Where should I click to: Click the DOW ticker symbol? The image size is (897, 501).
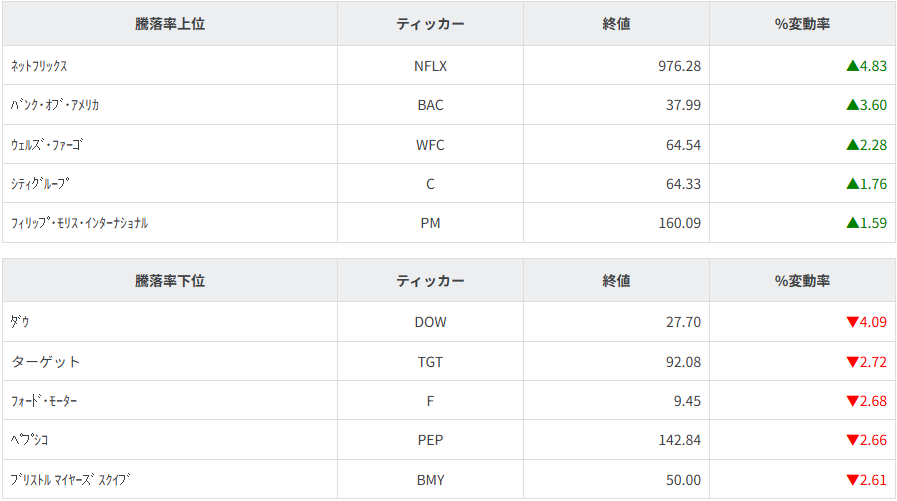click(x=430, y=322)
